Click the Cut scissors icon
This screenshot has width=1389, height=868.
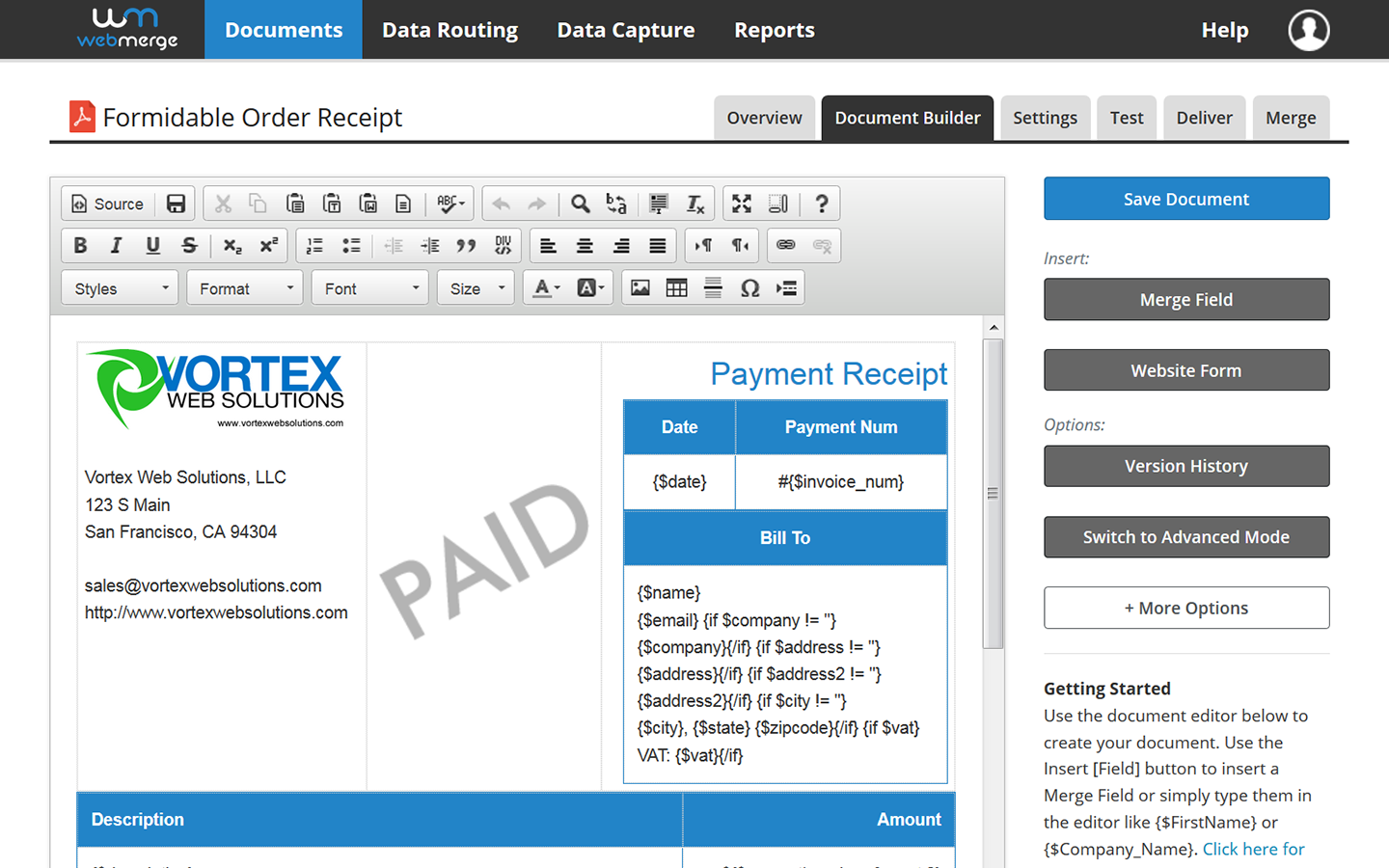[x=223, y=204]
